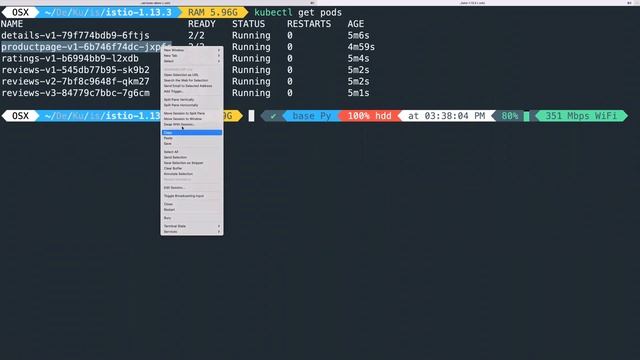
Task: Click the terminal cursor block
Action: 251,116
